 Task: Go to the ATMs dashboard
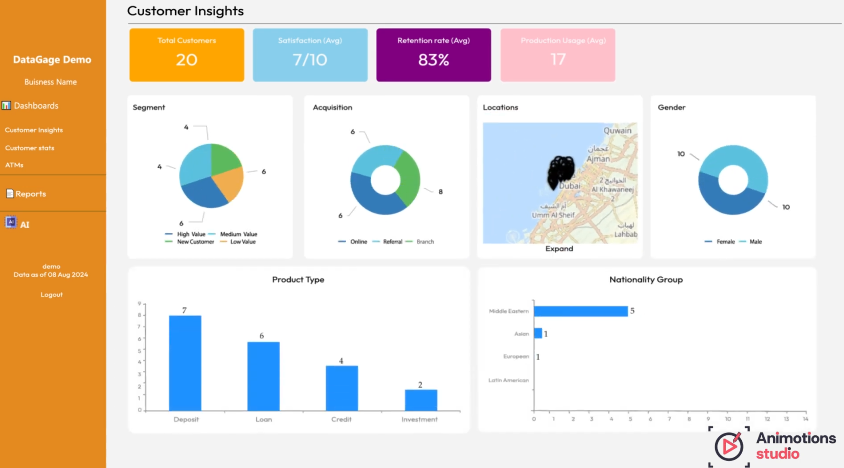[x=14, y=165]
